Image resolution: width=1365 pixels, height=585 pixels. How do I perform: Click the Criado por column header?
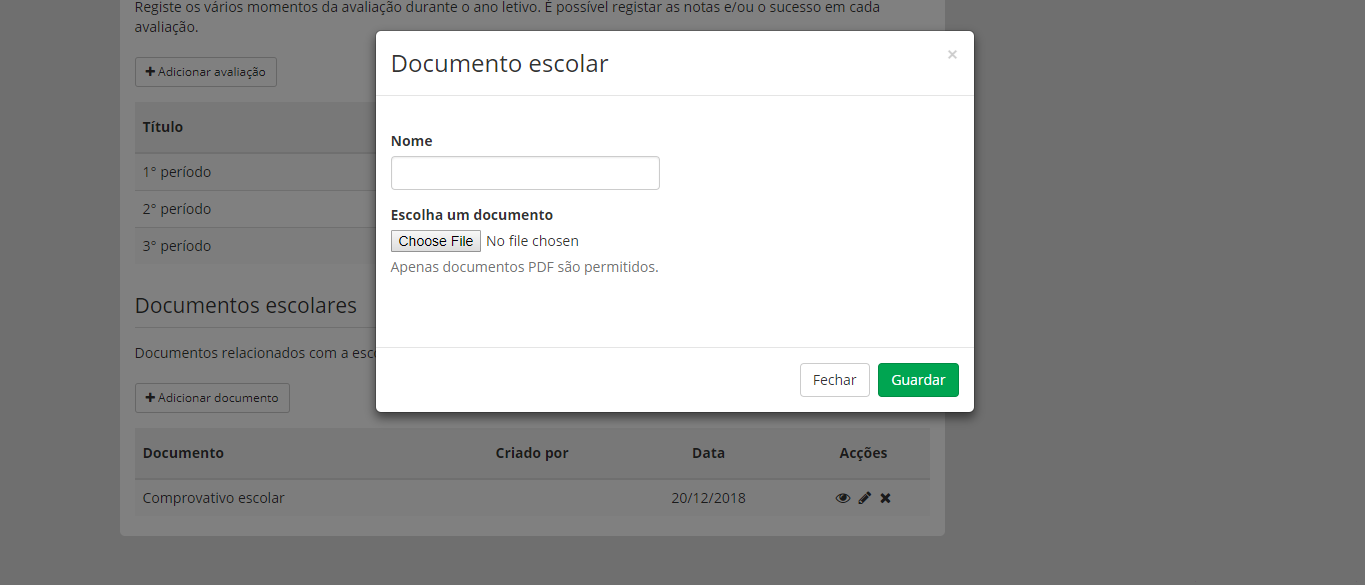pyautogui.click(x=532, y=453)
